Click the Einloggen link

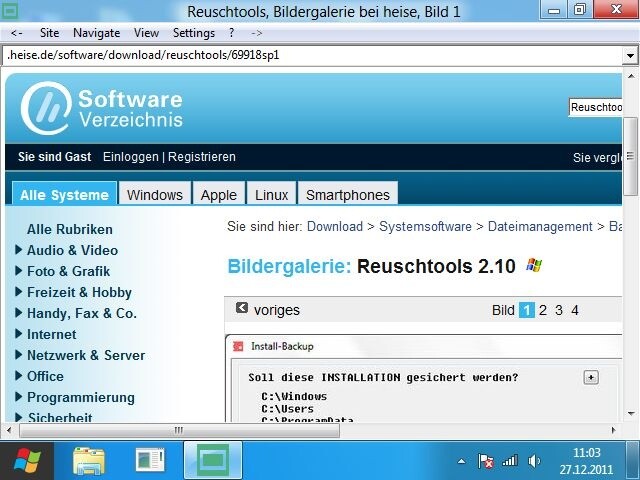[131, 157]
